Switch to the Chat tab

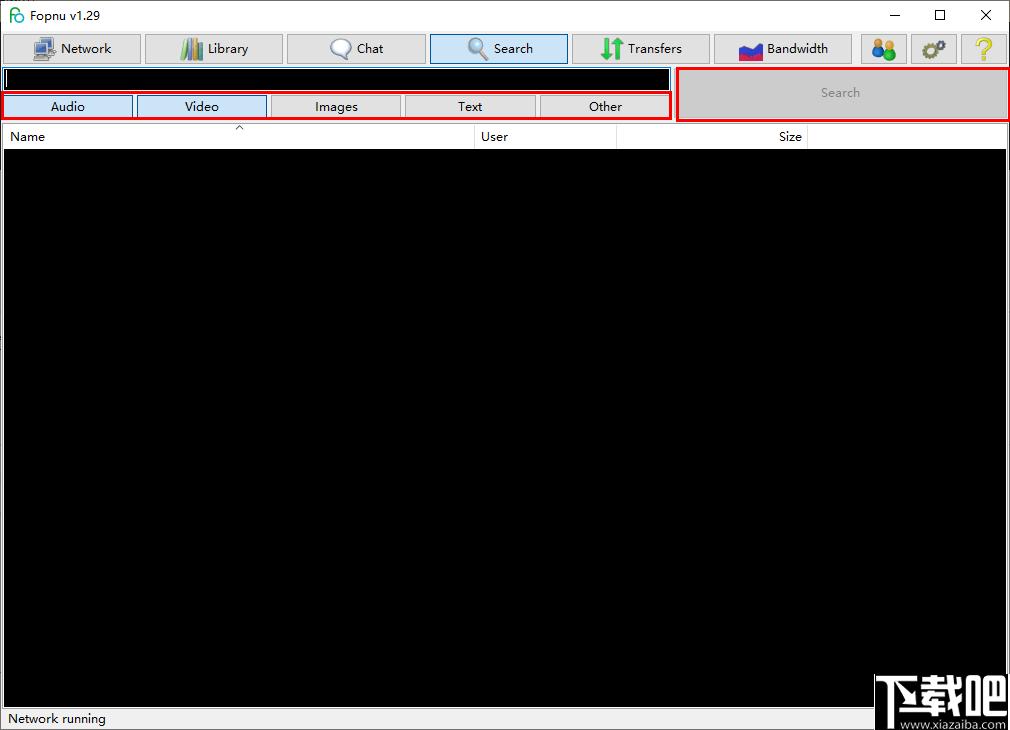(x=356, y=49)
